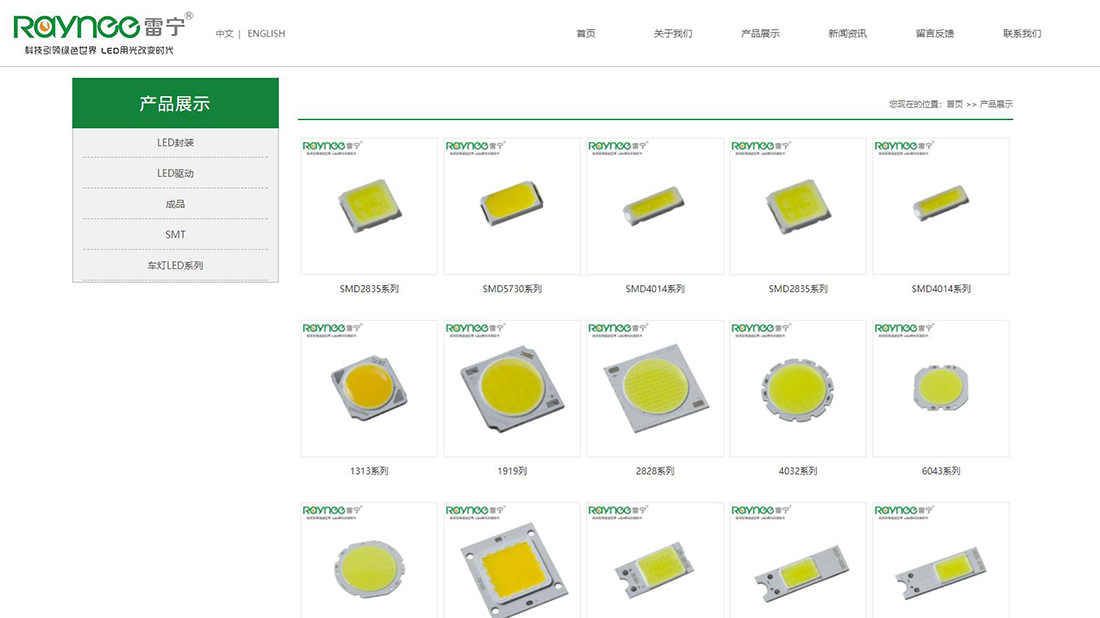The height and width of the screenshot is (618, 1100).
Task: Click the 6043系列 product title text
Action: tap(941, 471)
